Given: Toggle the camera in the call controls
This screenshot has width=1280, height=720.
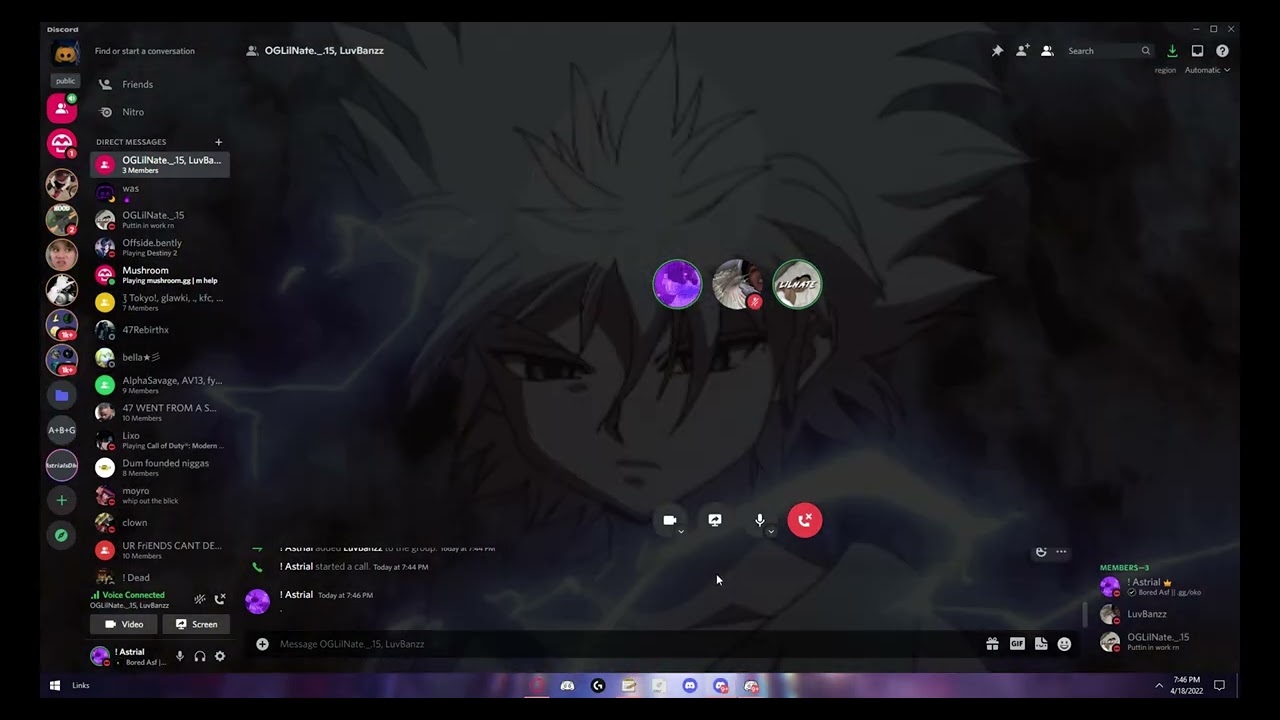Looking at the screenshot, I should pos(670,520).
